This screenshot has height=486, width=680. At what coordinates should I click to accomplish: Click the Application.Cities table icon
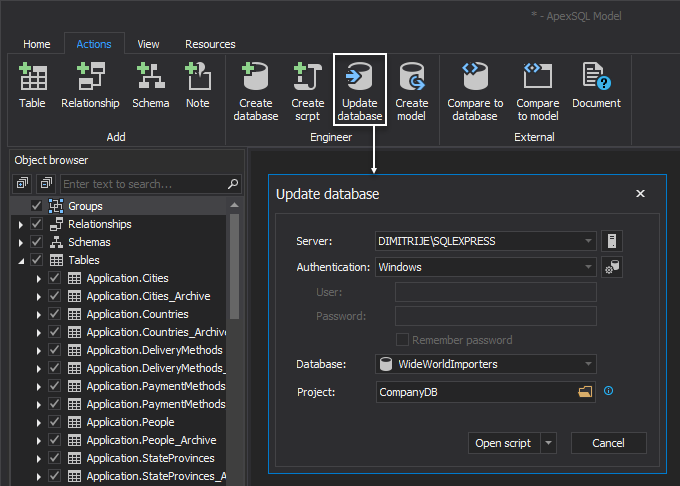[74, 278]
